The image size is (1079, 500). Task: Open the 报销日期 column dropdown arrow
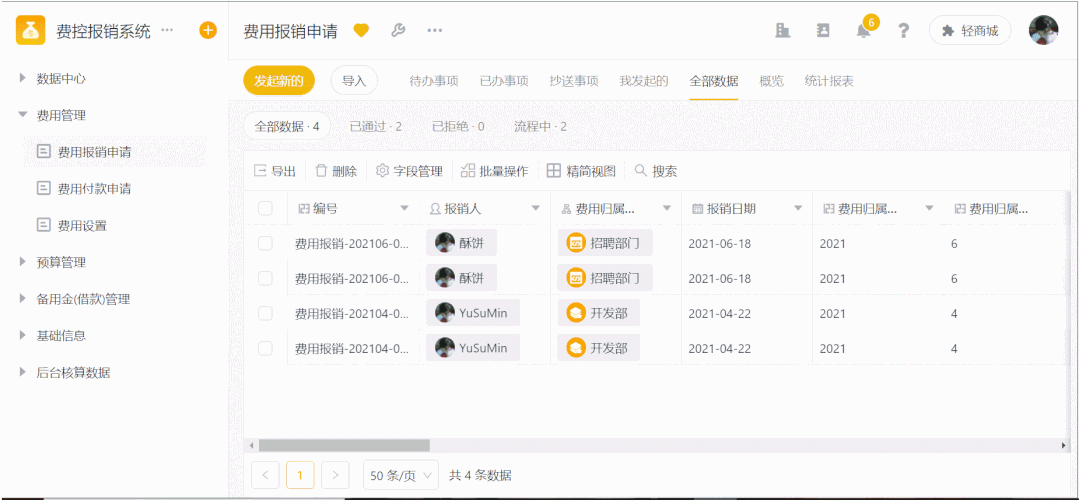pyautogui.click(x=798, y=208)
